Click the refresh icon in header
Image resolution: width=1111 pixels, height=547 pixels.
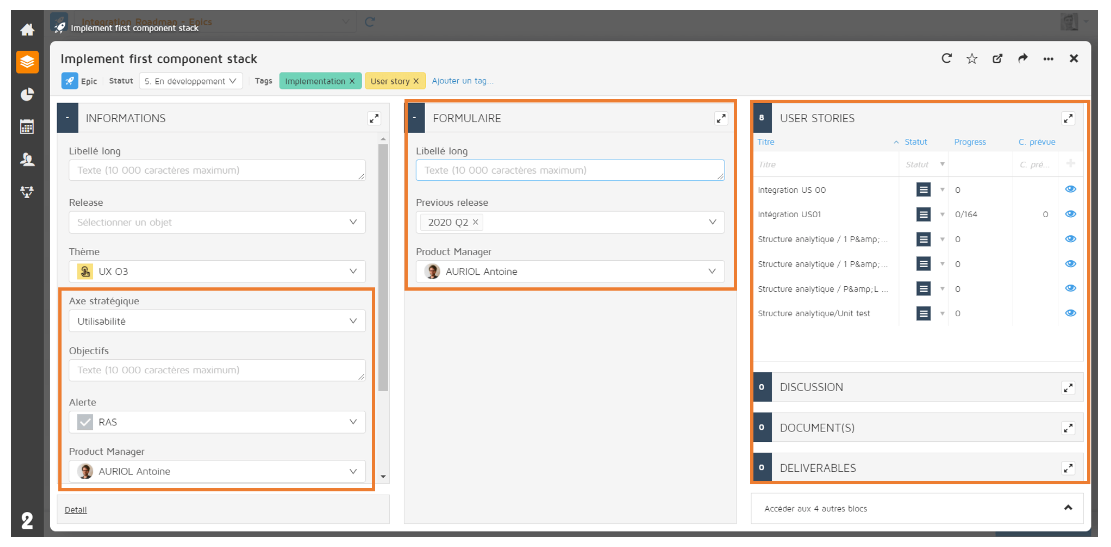click(x=946, y=59)
